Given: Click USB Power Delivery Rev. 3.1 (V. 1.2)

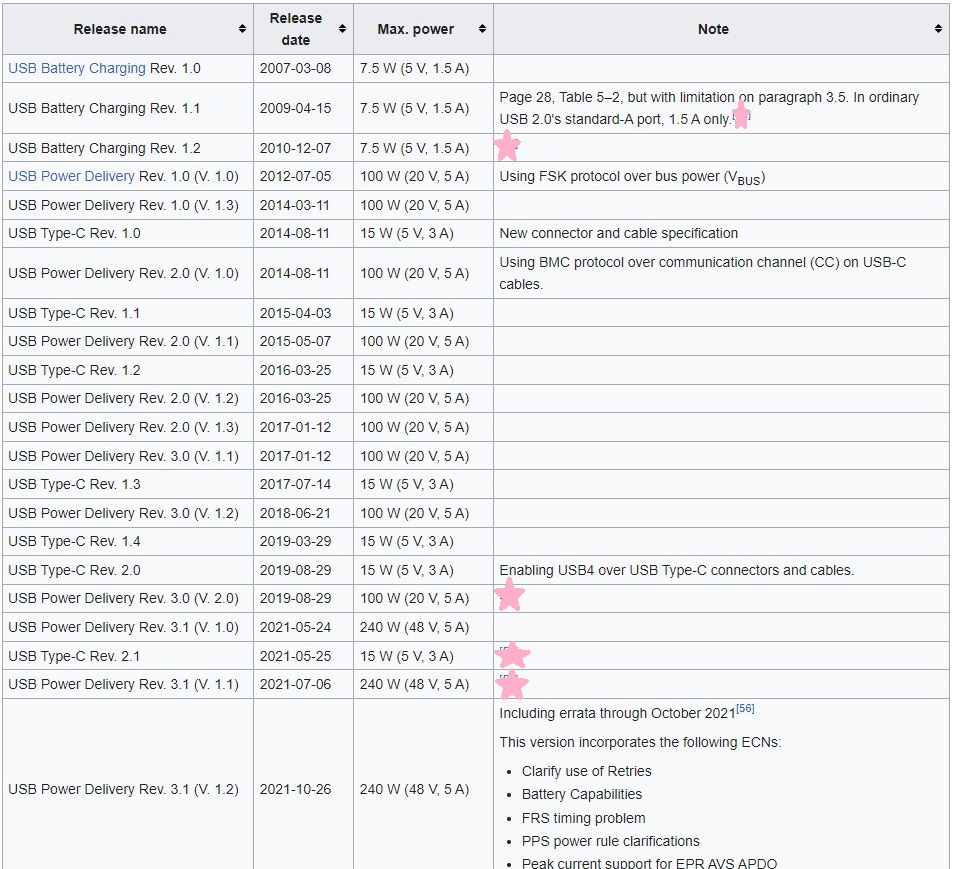Looking at the screenshot, I should point(123,789).
